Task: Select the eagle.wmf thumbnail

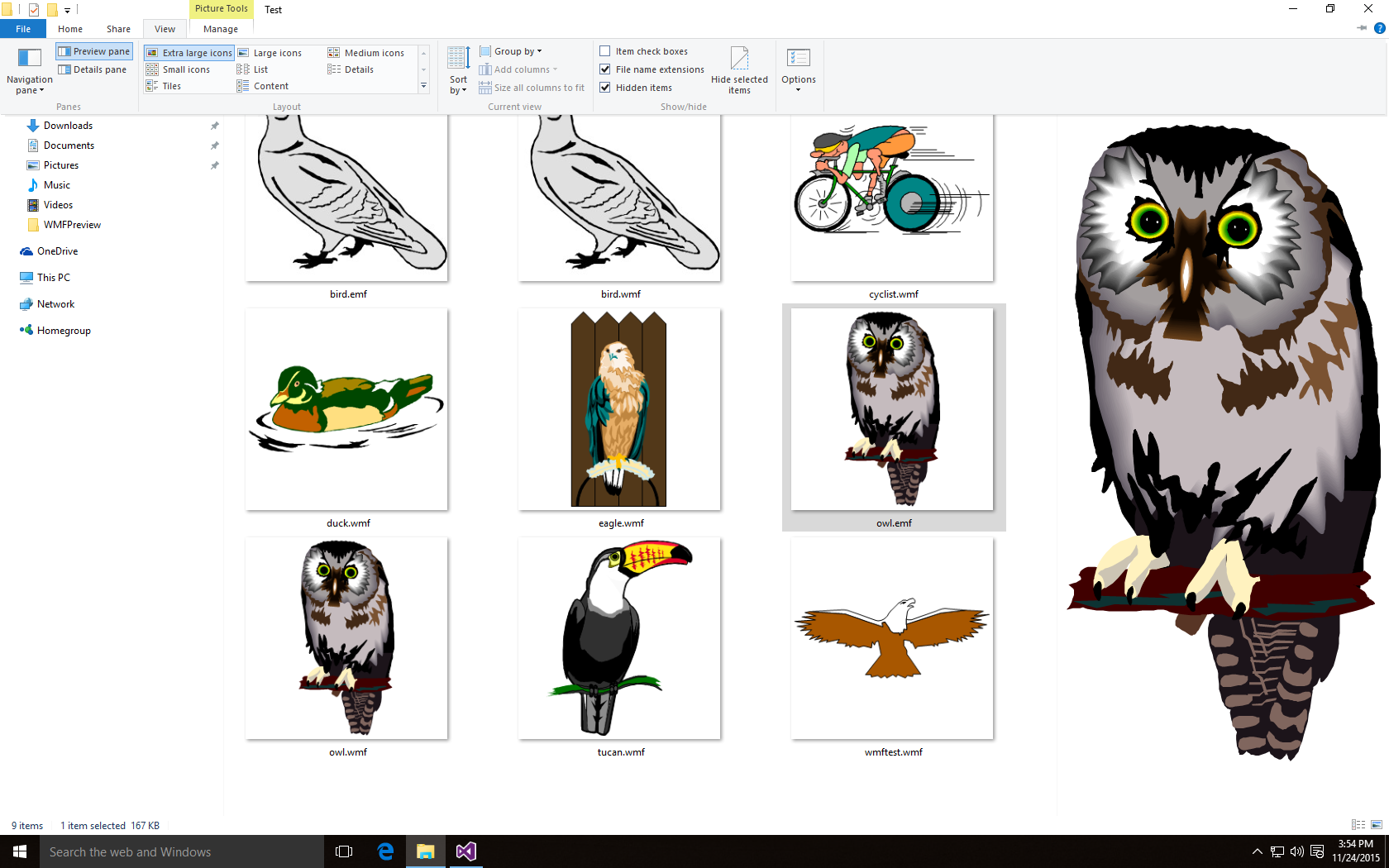Action: click(619, 409)
